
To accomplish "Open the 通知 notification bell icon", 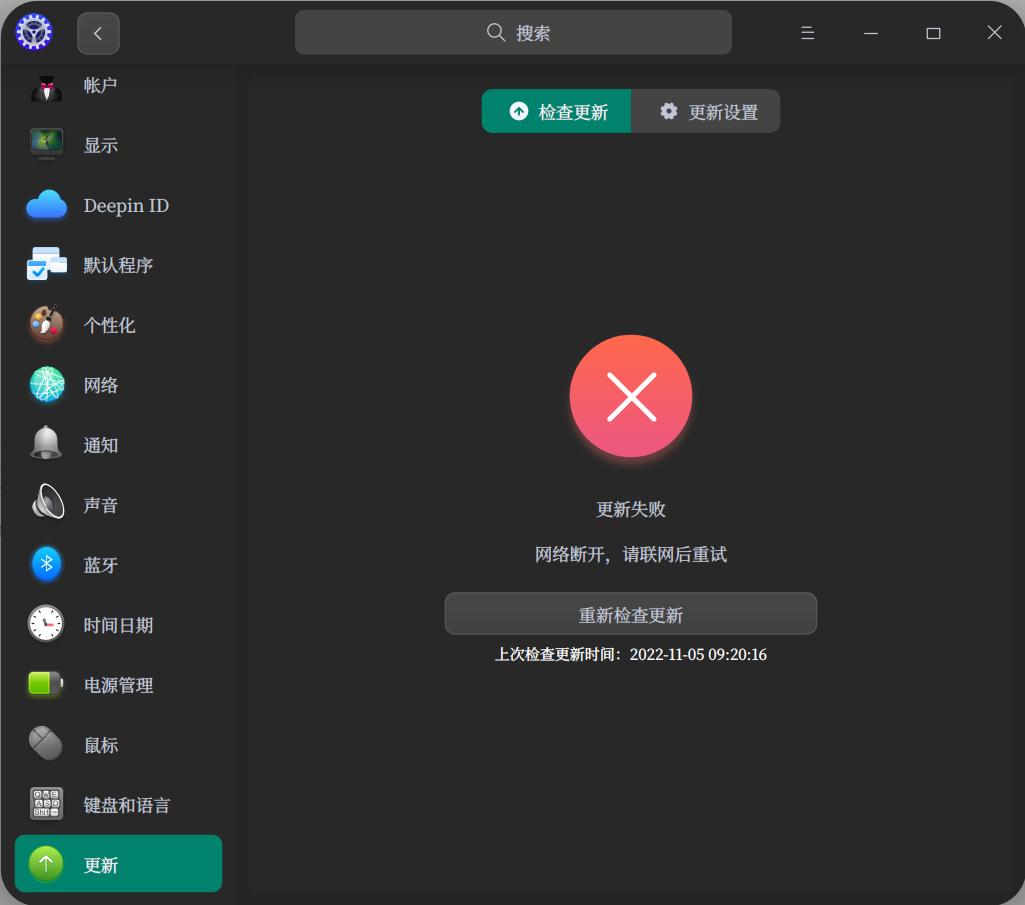I will coord(46,444).
